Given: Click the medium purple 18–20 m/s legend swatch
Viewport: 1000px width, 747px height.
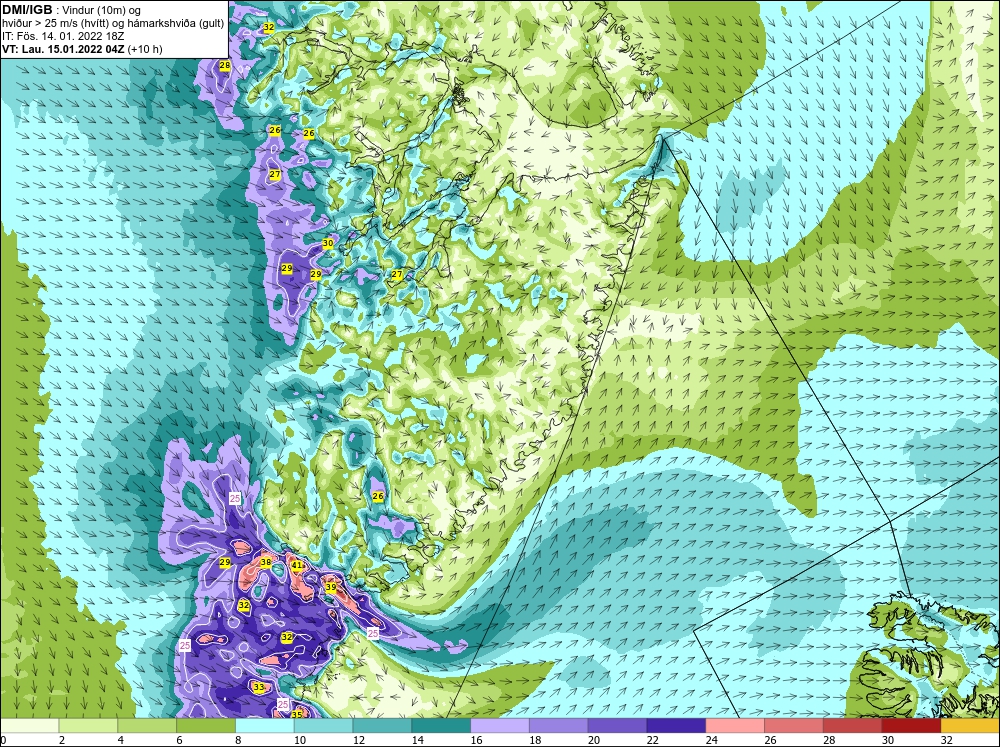Looking at the screenshot, I should pyautogui.click(x=559, y=725).
